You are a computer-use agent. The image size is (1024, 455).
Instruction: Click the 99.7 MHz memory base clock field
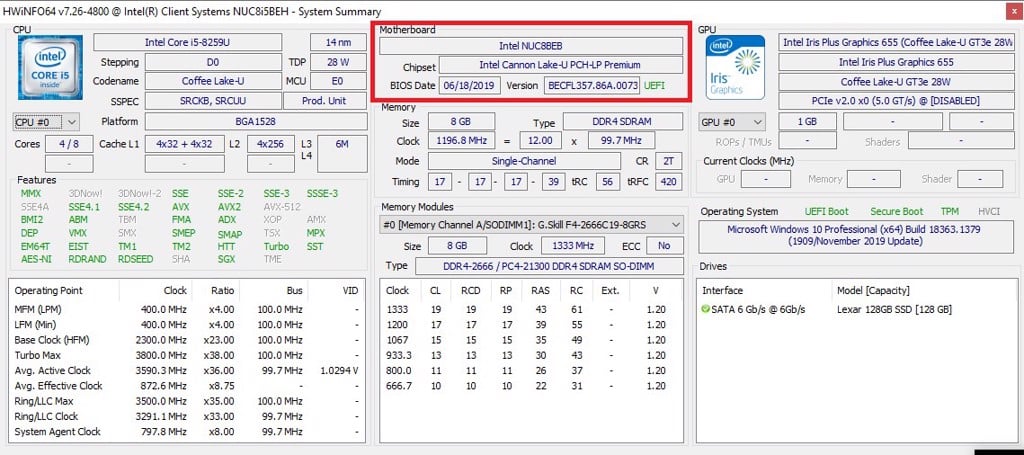pos(621,140)
